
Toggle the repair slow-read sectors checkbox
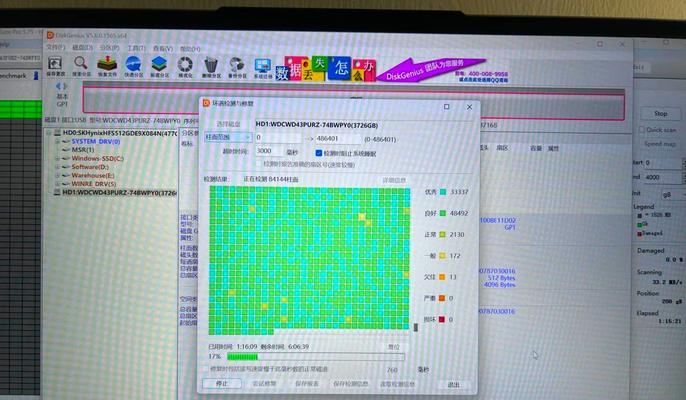coord(205,369)
